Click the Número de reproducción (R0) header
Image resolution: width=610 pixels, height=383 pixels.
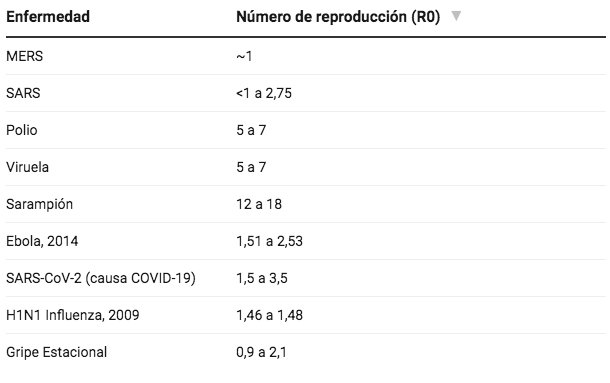click(338, 17)
